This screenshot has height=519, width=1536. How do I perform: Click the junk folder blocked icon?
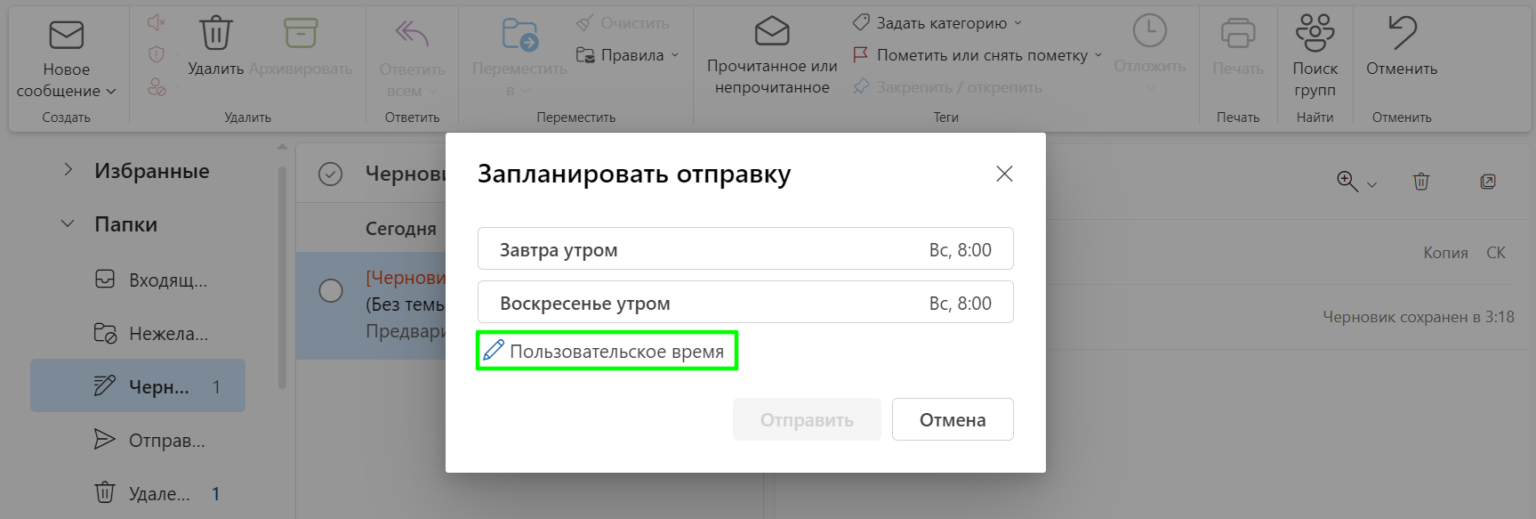tap(105, 333)
